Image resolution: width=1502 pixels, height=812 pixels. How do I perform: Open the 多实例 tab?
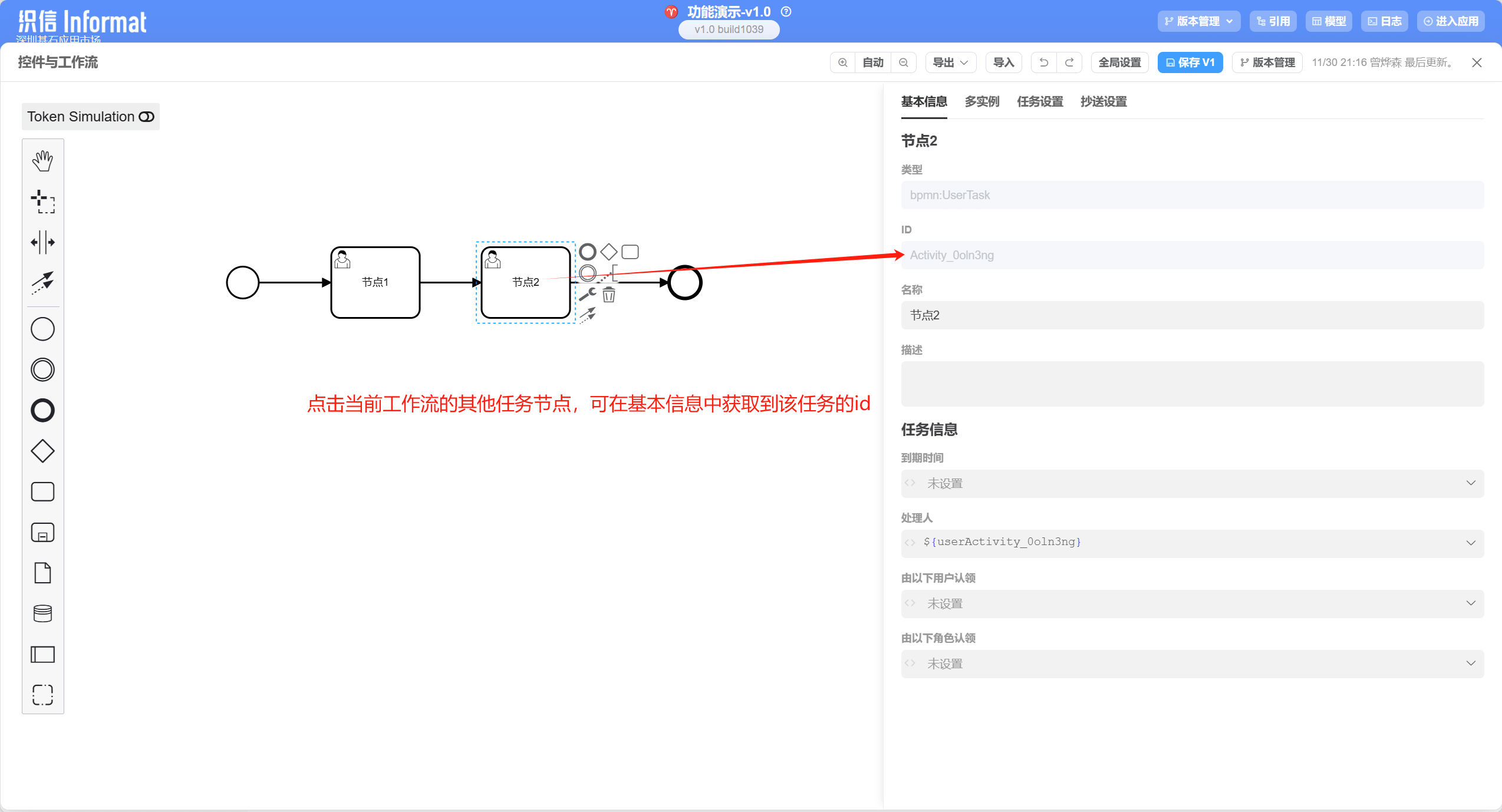click(981, 101)
